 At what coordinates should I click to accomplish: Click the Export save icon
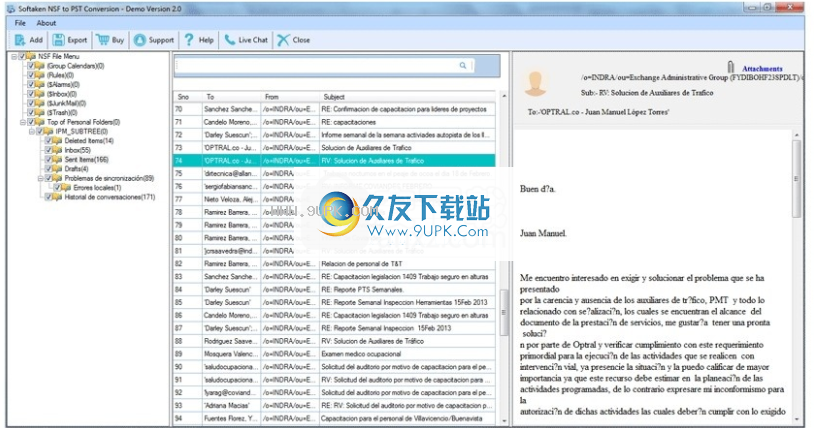point(58,40)
